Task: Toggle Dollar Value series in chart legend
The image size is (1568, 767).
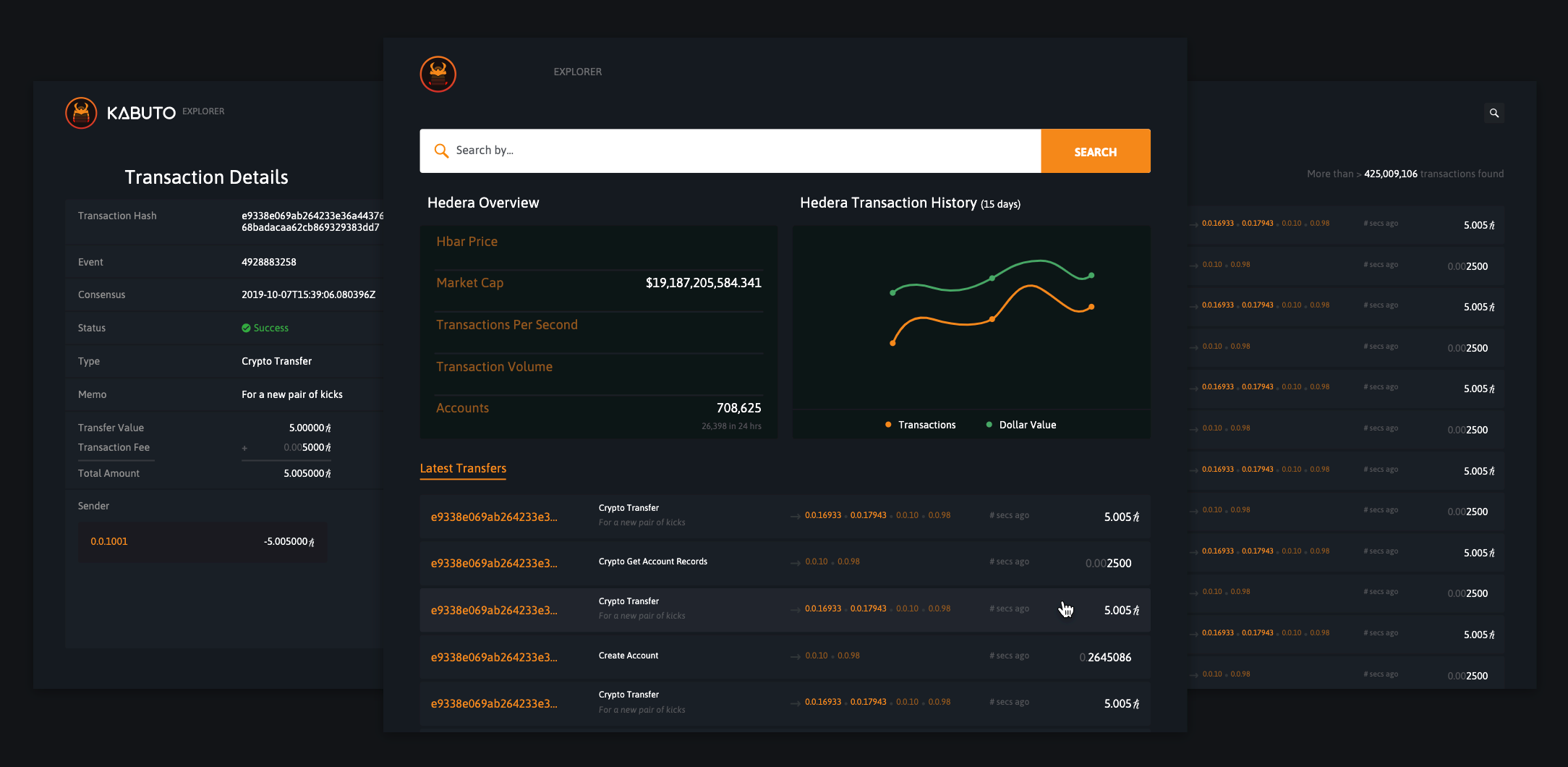Action: pyautogui.click(x=1027, y=425)
